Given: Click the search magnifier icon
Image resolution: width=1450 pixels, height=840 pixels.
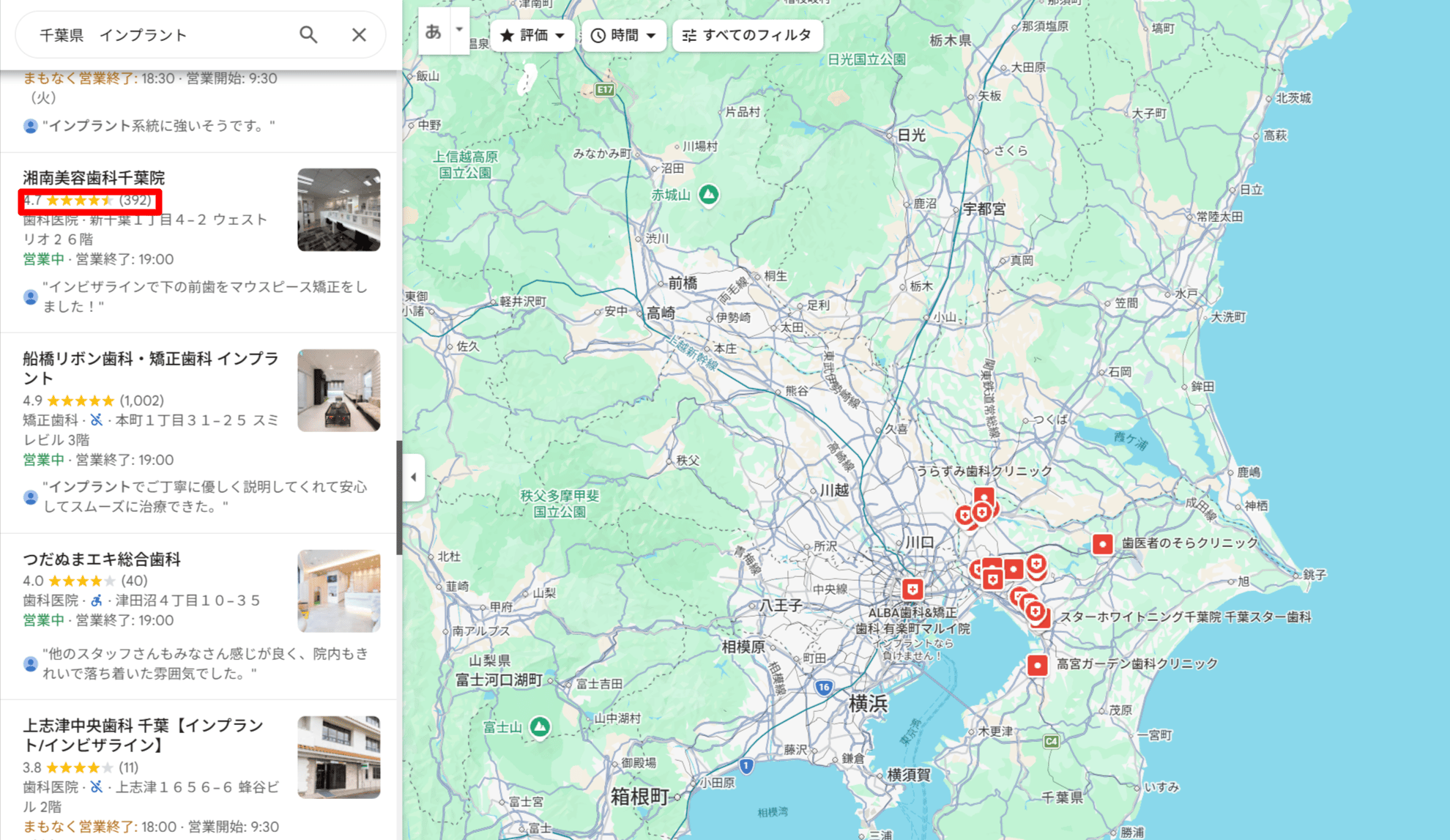Looking at the screenshot, I should point(308,34).
